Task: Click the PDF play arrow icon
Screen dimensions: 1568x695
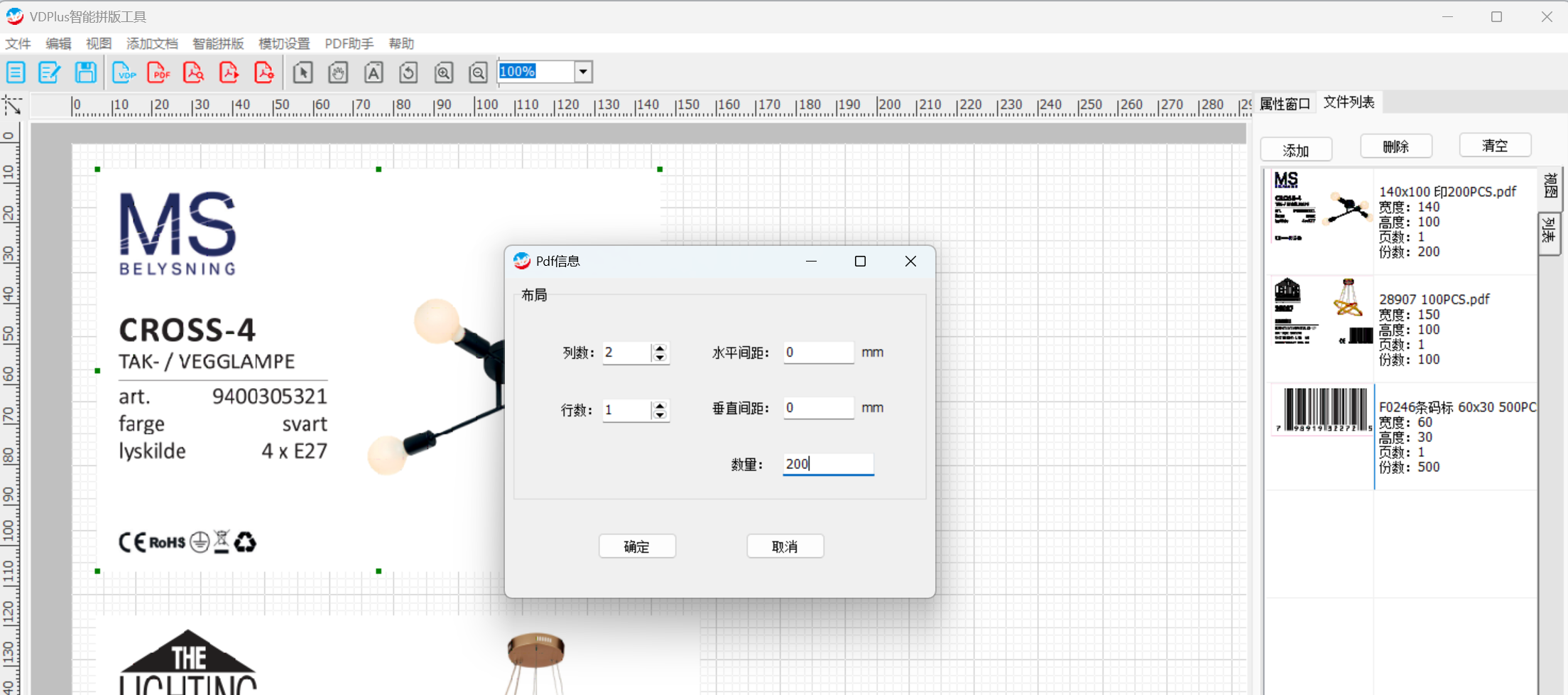Action: coord(229,72)
